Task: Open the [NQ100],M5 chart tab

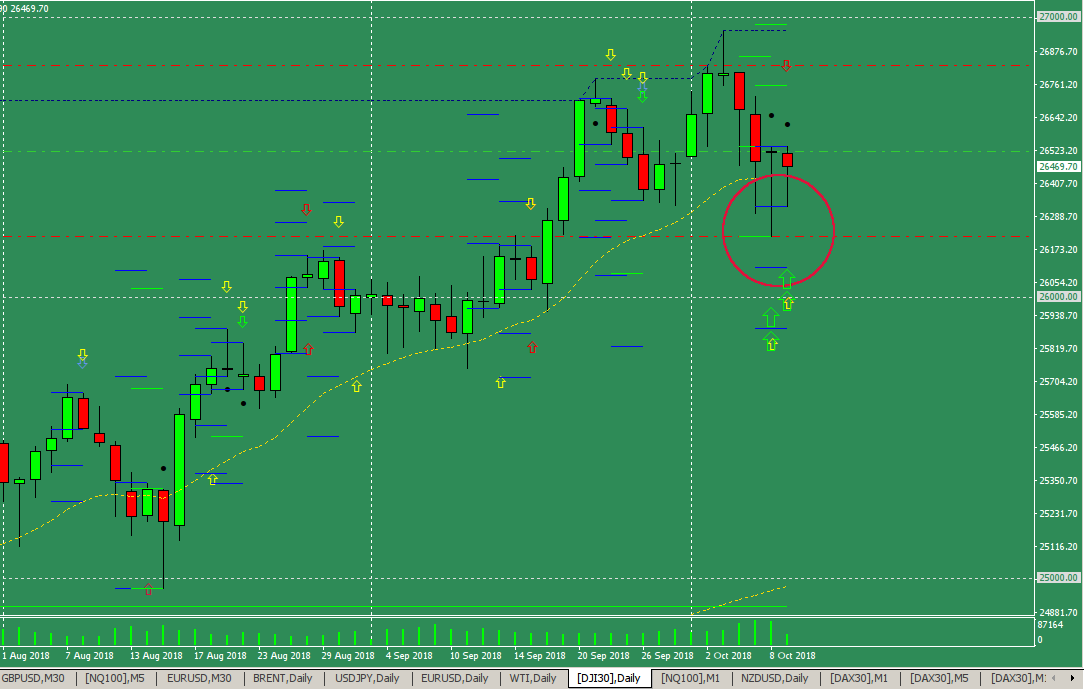Action: point(115,679)
